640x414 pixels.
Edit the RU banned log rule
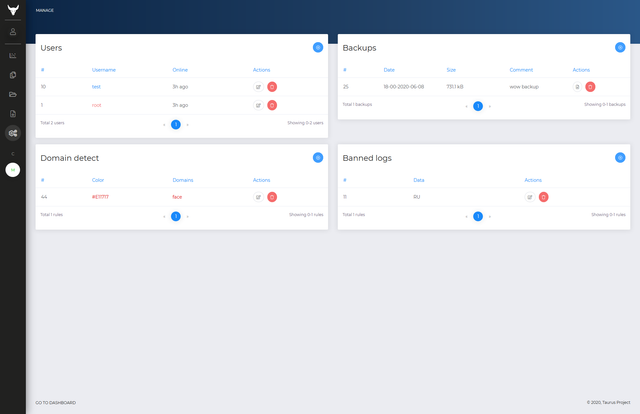[x=530, y=197]
